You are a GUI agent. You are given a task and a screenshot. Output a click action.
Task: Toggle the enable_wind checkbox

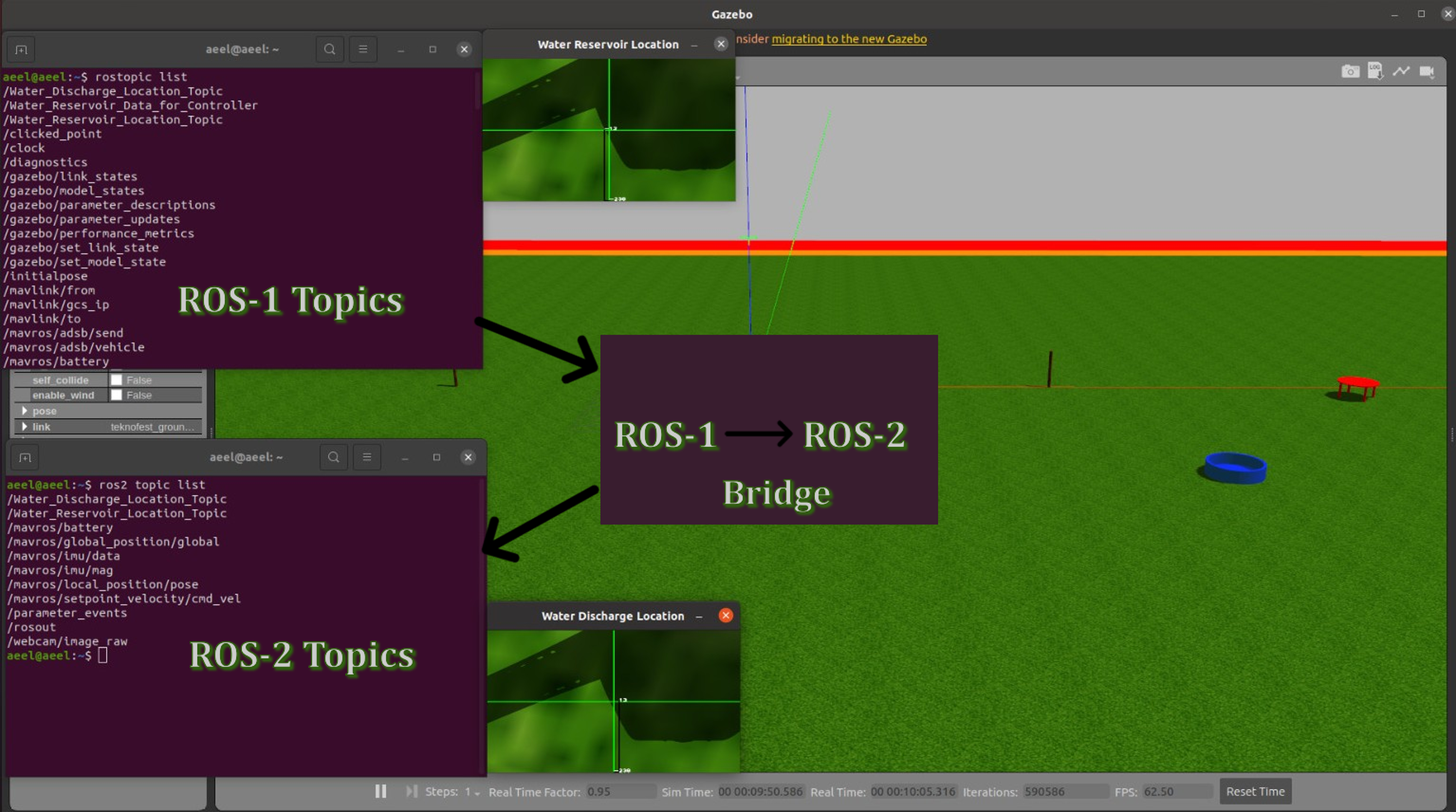[x=117, y=395]
